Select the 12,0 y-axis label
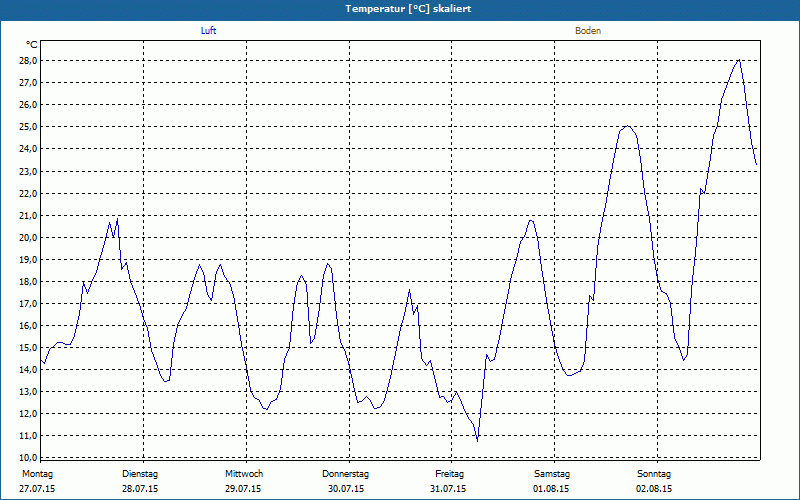Image resolution: width=800 pixels, height=500 pixels. coord(28,414)
